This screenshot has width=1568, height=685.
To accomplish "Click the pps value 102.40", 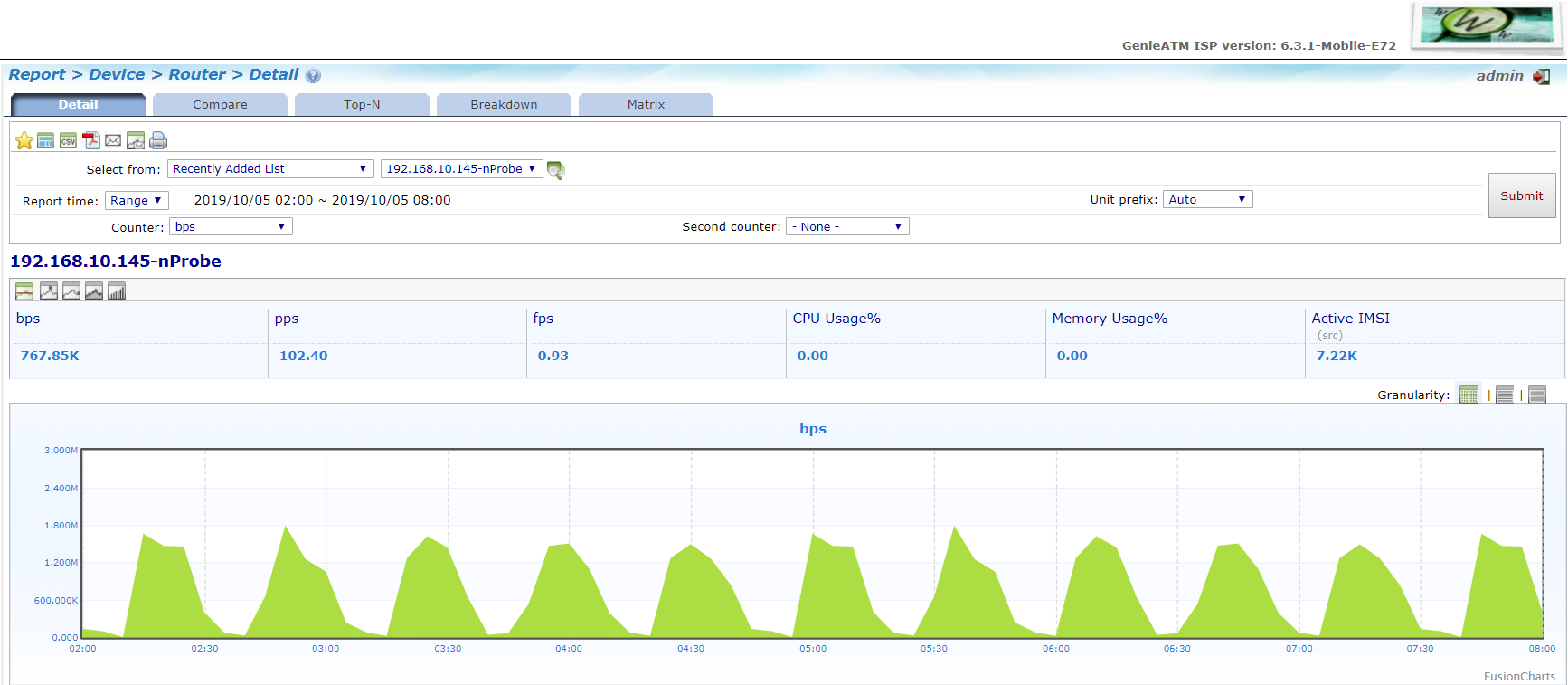I will (303, 356).
